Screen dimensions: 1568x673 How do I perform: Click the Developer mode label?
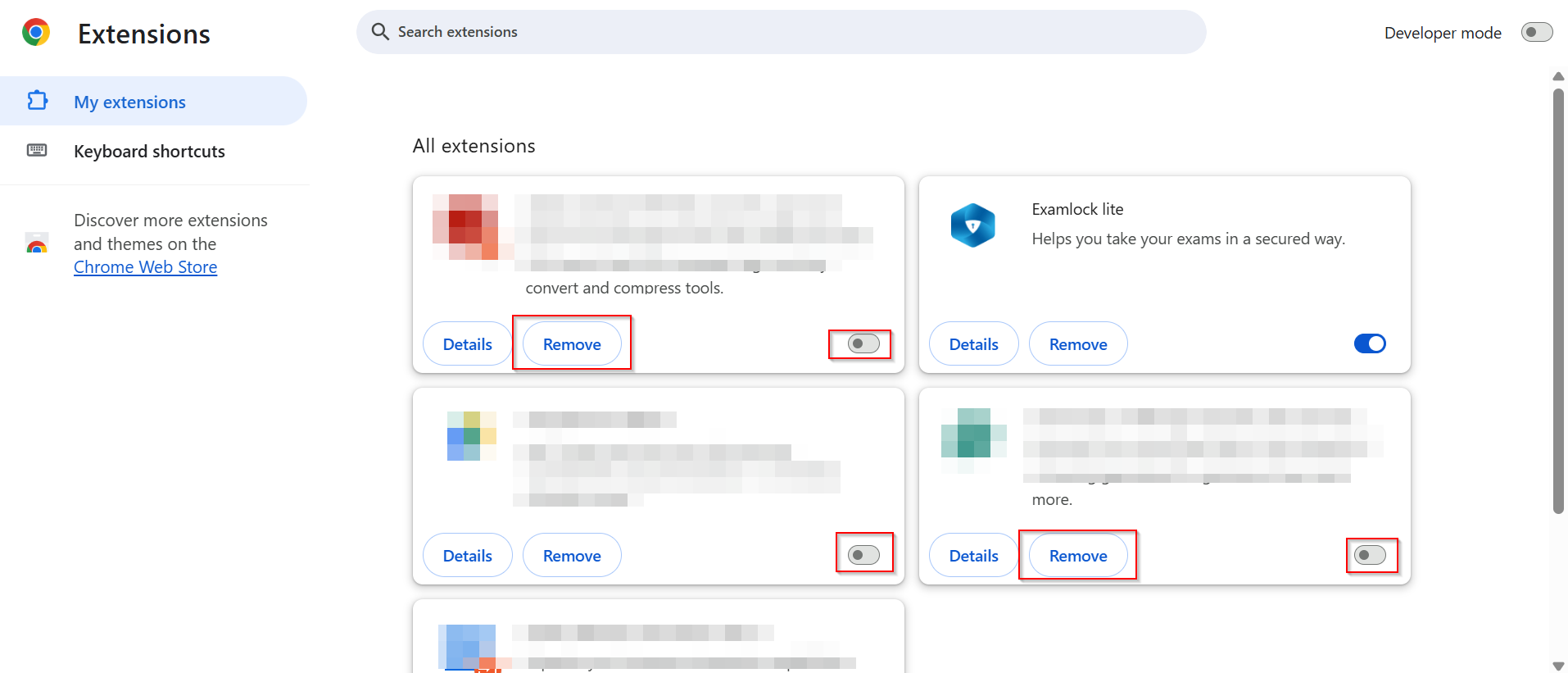[1443, 33]
